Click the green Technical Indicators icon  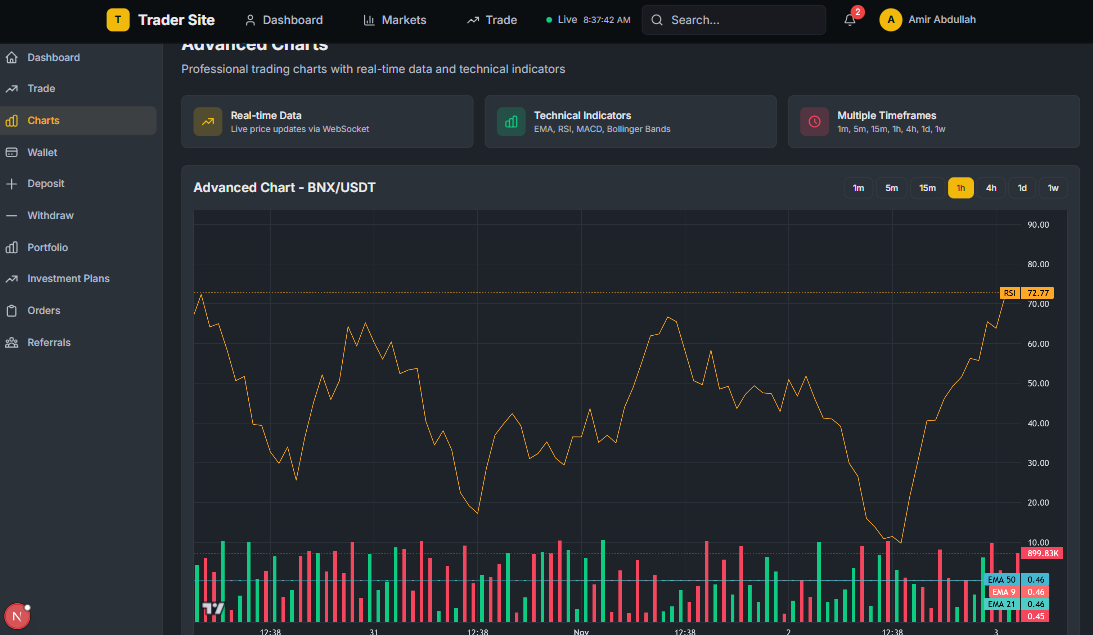511,121
